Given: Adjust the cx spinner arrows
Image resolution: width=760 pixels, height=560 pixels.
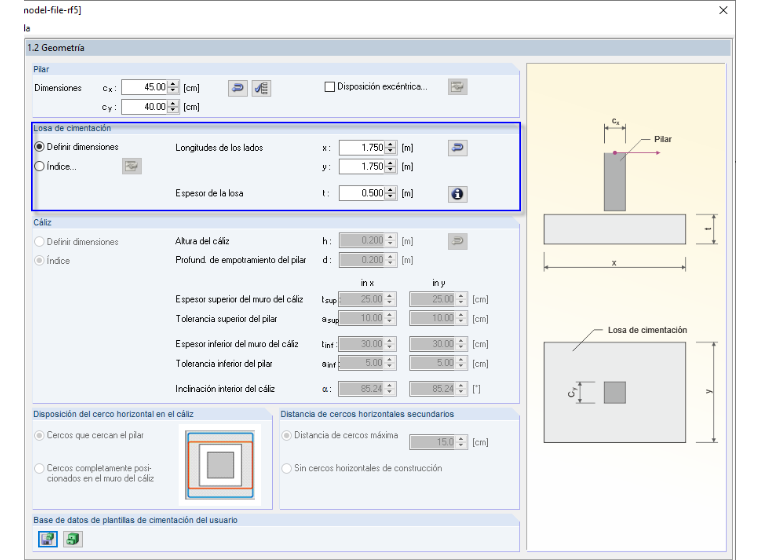Looking at the screenshot, I should coord(173,87).
